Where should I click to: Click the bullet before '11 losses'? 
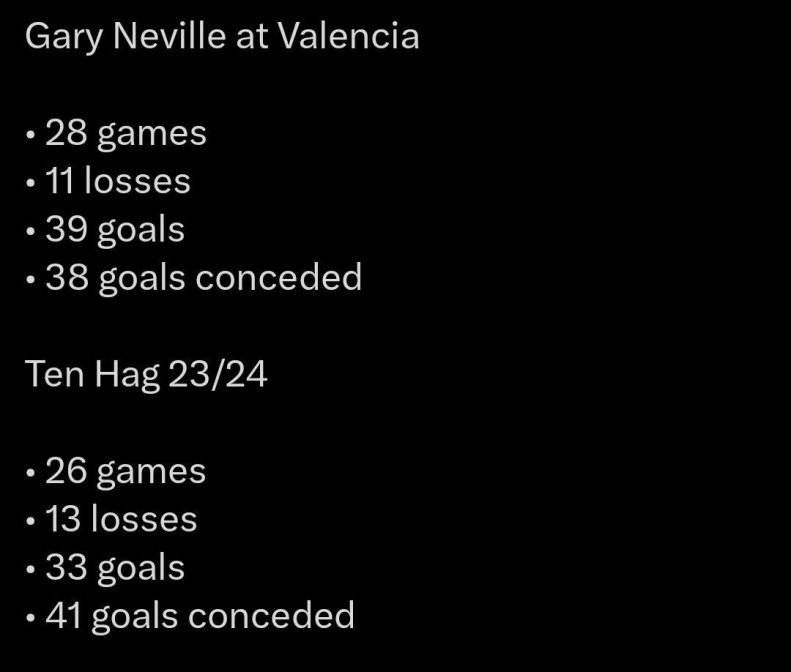31,183
